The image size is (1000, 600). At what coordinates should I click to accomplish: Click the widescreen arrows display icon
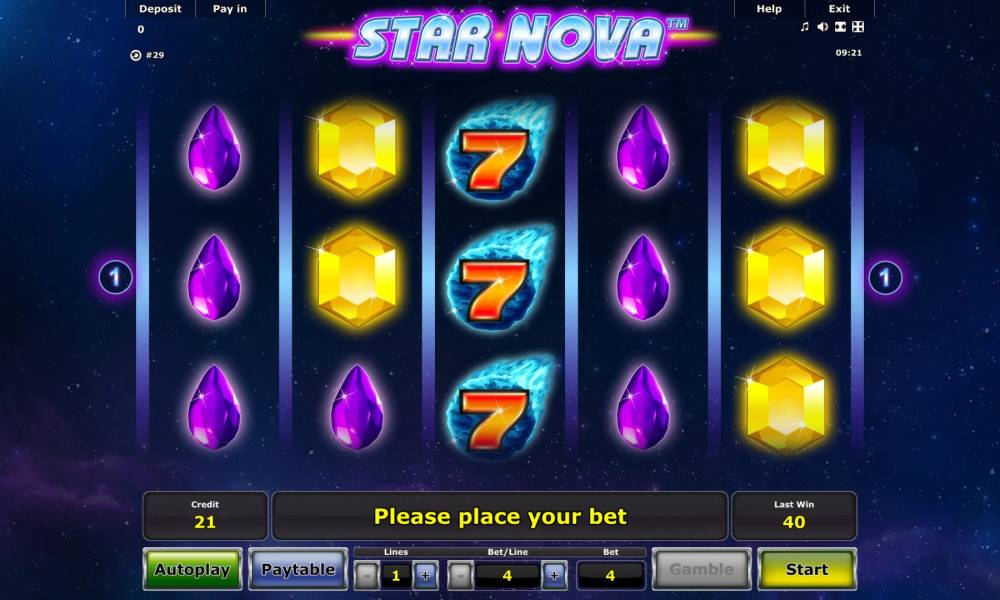[x=841, y=27]
